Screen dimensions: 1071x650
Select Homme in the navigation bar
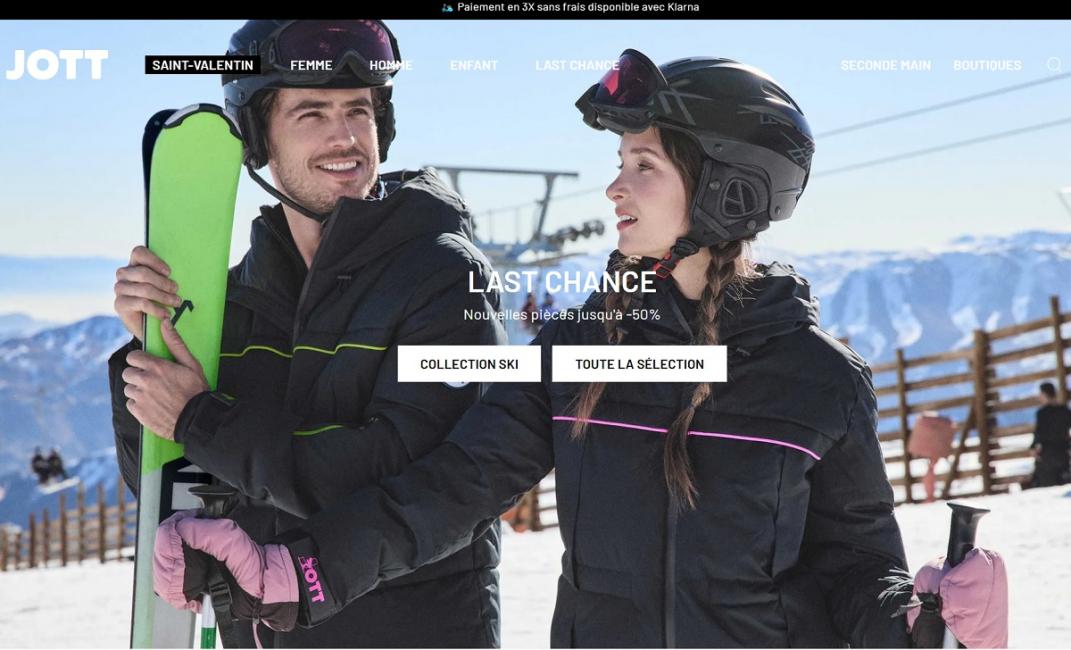(390, 65)
